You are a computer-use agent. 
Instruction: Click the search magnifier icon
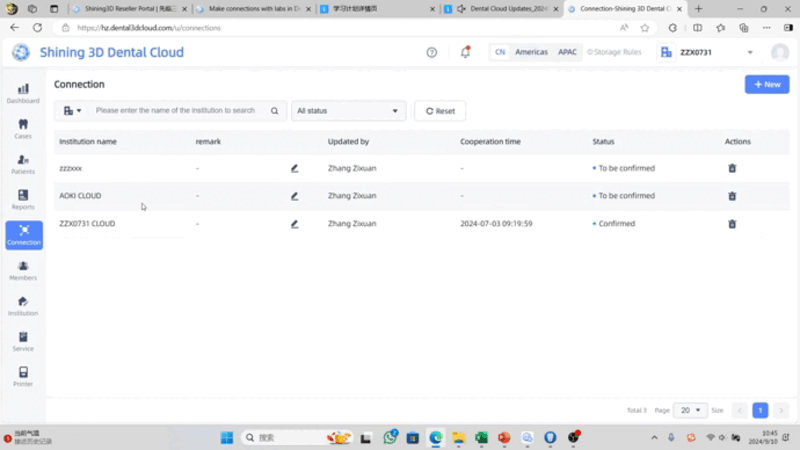tap(274, 111)
